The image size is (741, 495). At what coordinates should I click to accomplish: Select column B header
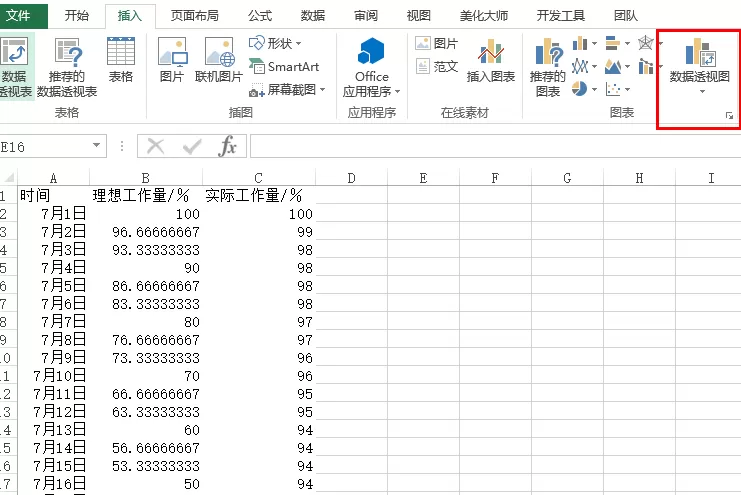pyautogui.click(x=146, y=178)
